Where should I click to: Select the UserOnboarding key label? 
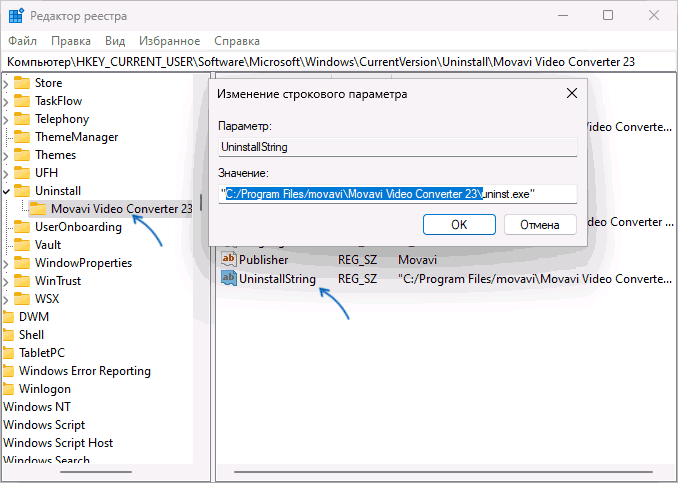click(x=78, y=227)
